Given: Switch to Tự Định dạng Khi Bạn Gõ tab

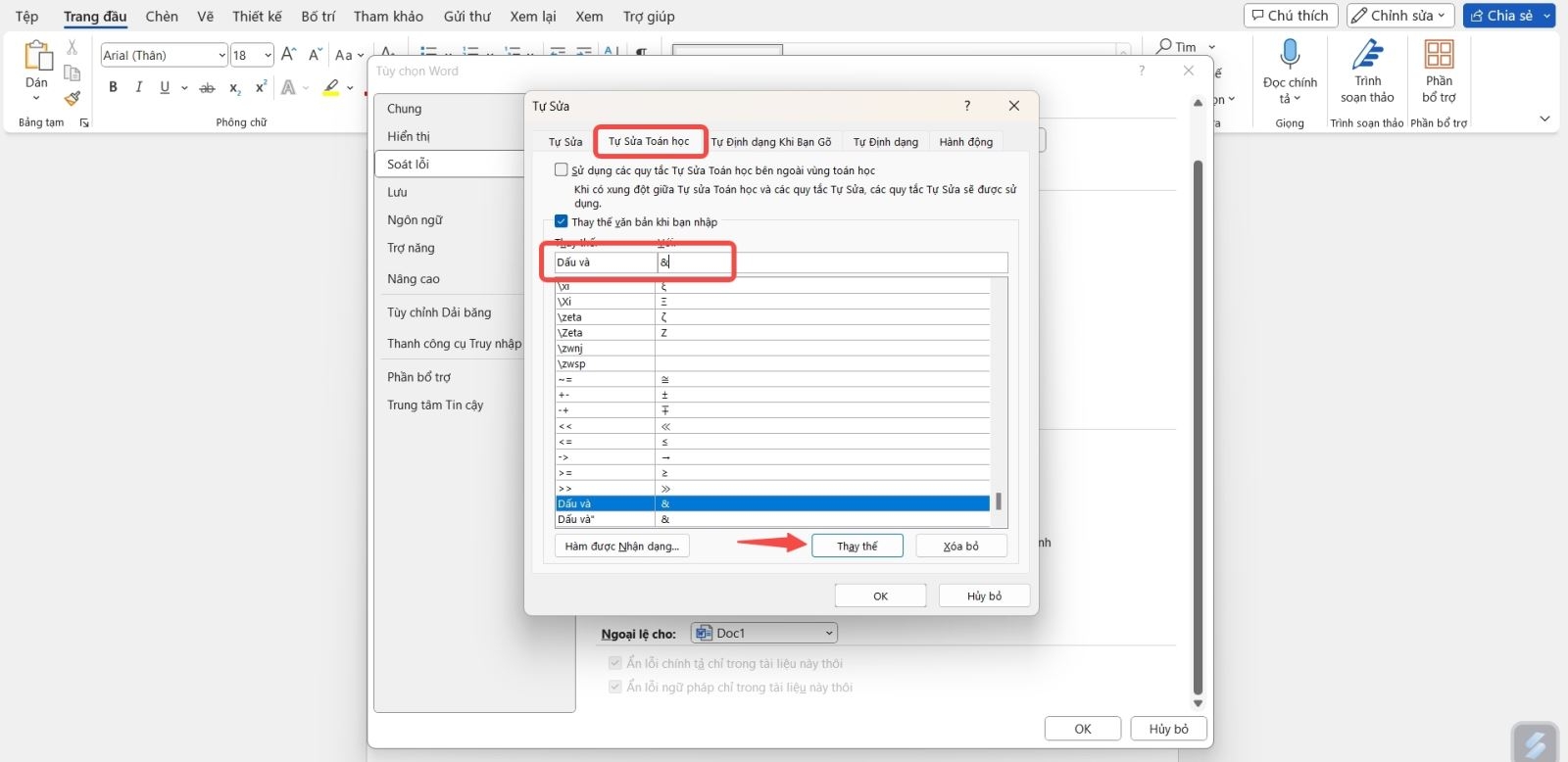Looking at the screenshot, I should (771, 142).
